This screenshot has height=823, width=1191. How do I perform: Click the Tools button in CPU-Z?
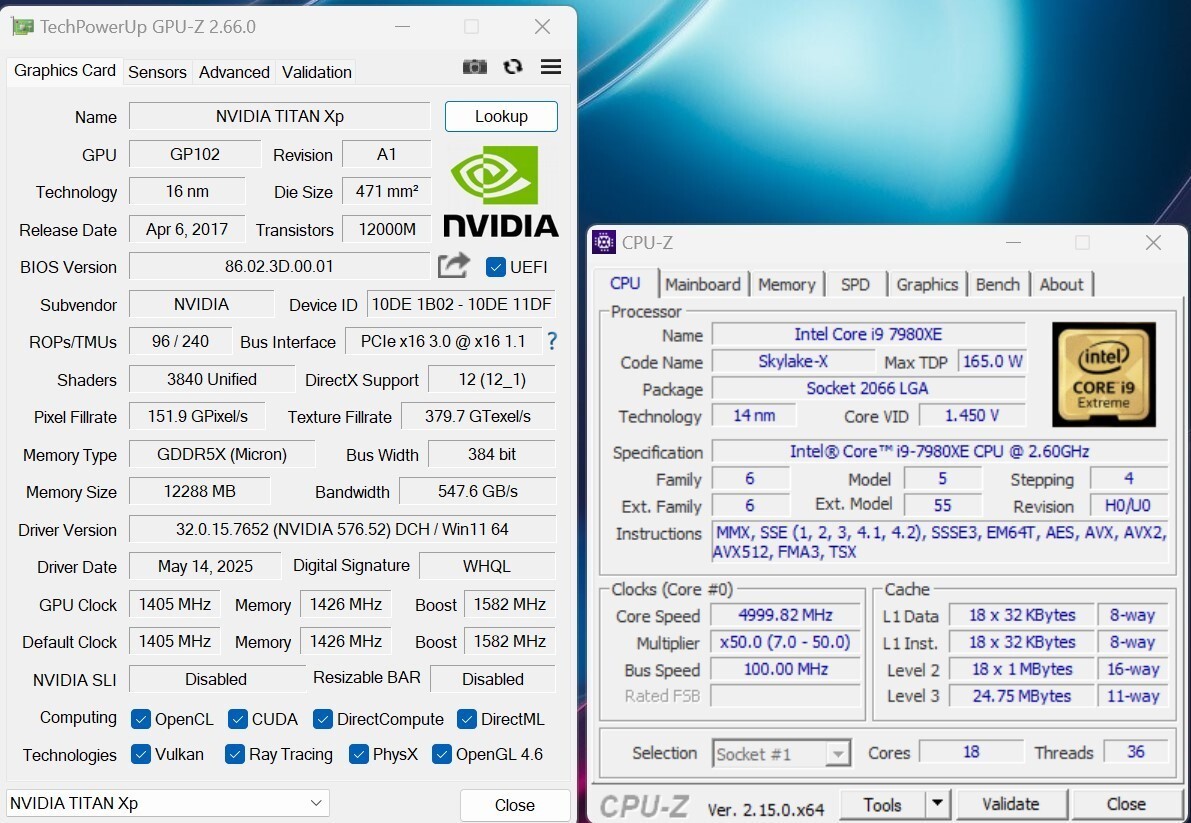[883, 804]
